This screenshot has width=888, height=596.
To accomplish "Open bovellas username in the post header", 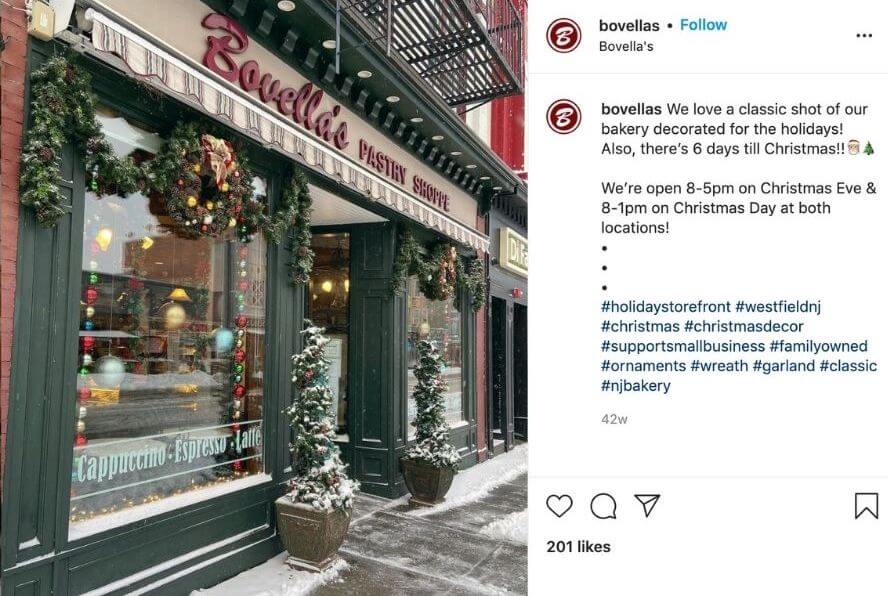I will (629, 25).
